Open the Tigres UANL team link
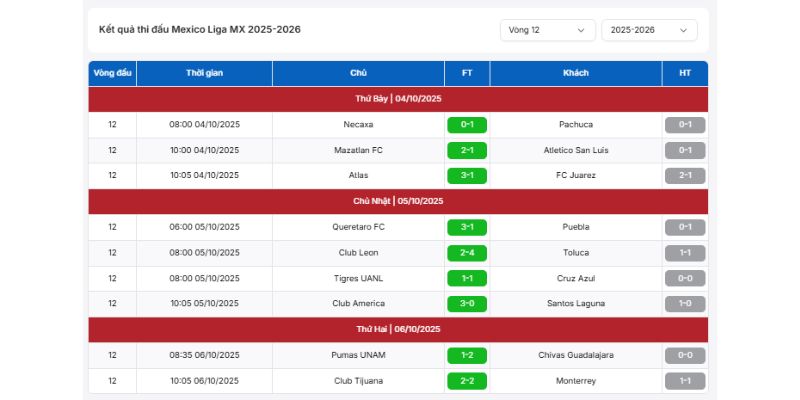The height and width of the screenshot is (400, 800). tap(358, 278)
